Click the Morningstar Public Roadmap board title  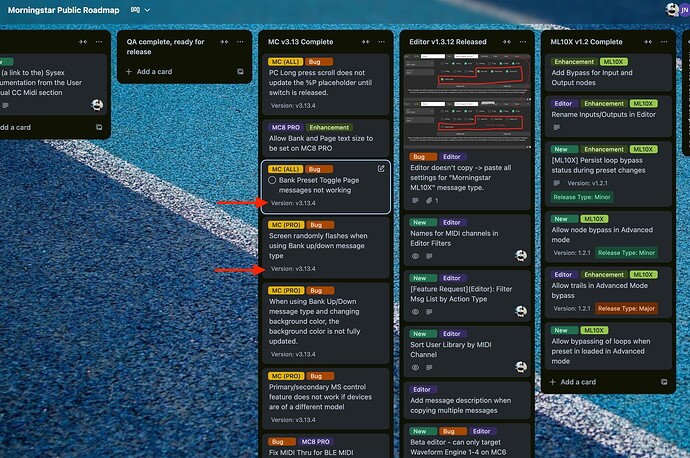coord(64,10)
